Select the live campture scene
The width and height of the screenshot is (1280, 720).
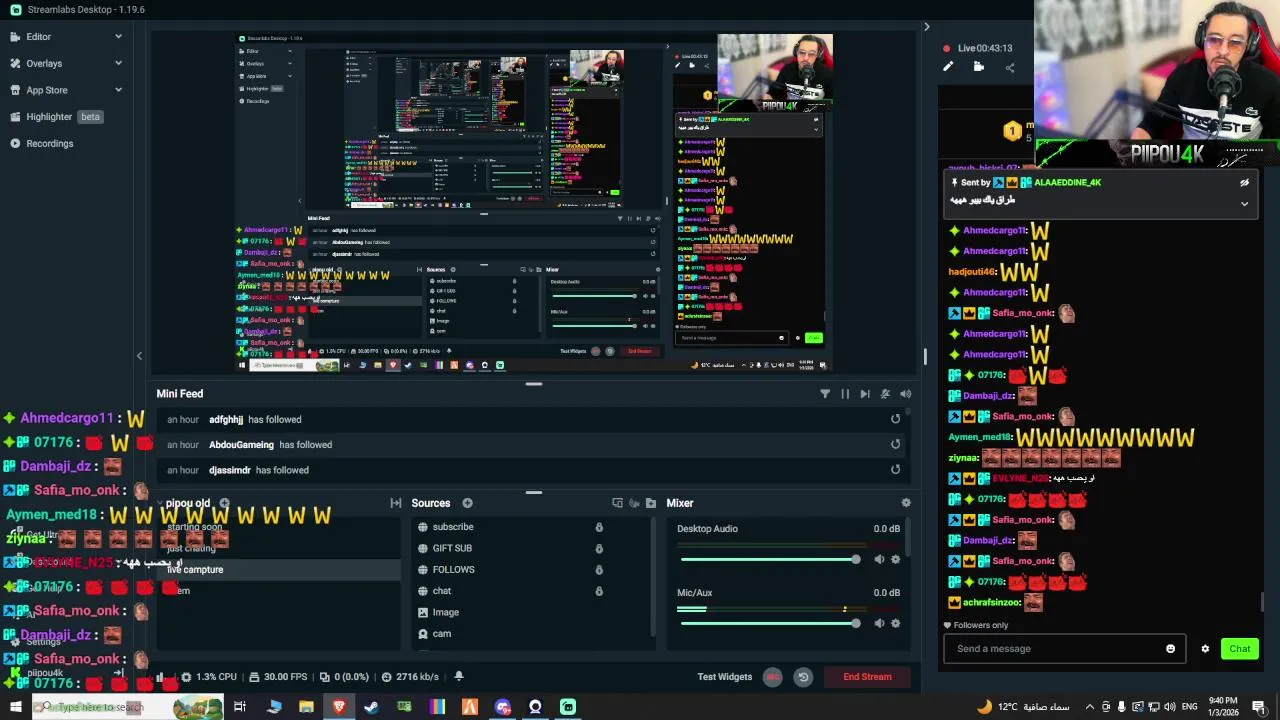pyautogui.click(x=280, y=570)
